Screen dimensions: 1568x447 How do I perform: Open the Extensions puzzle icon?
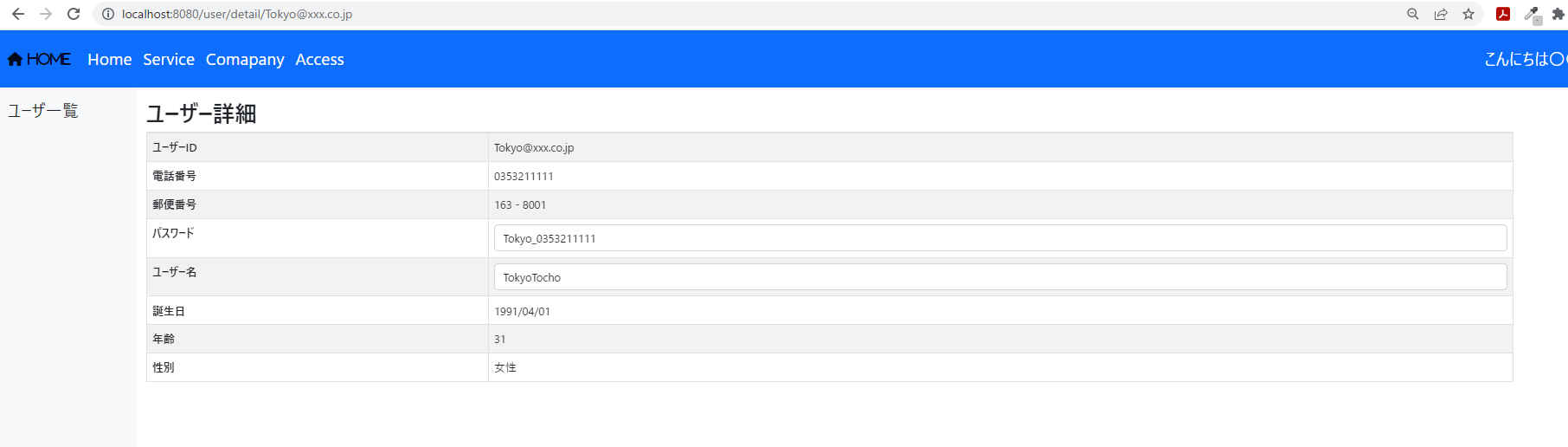[1558, 14]
